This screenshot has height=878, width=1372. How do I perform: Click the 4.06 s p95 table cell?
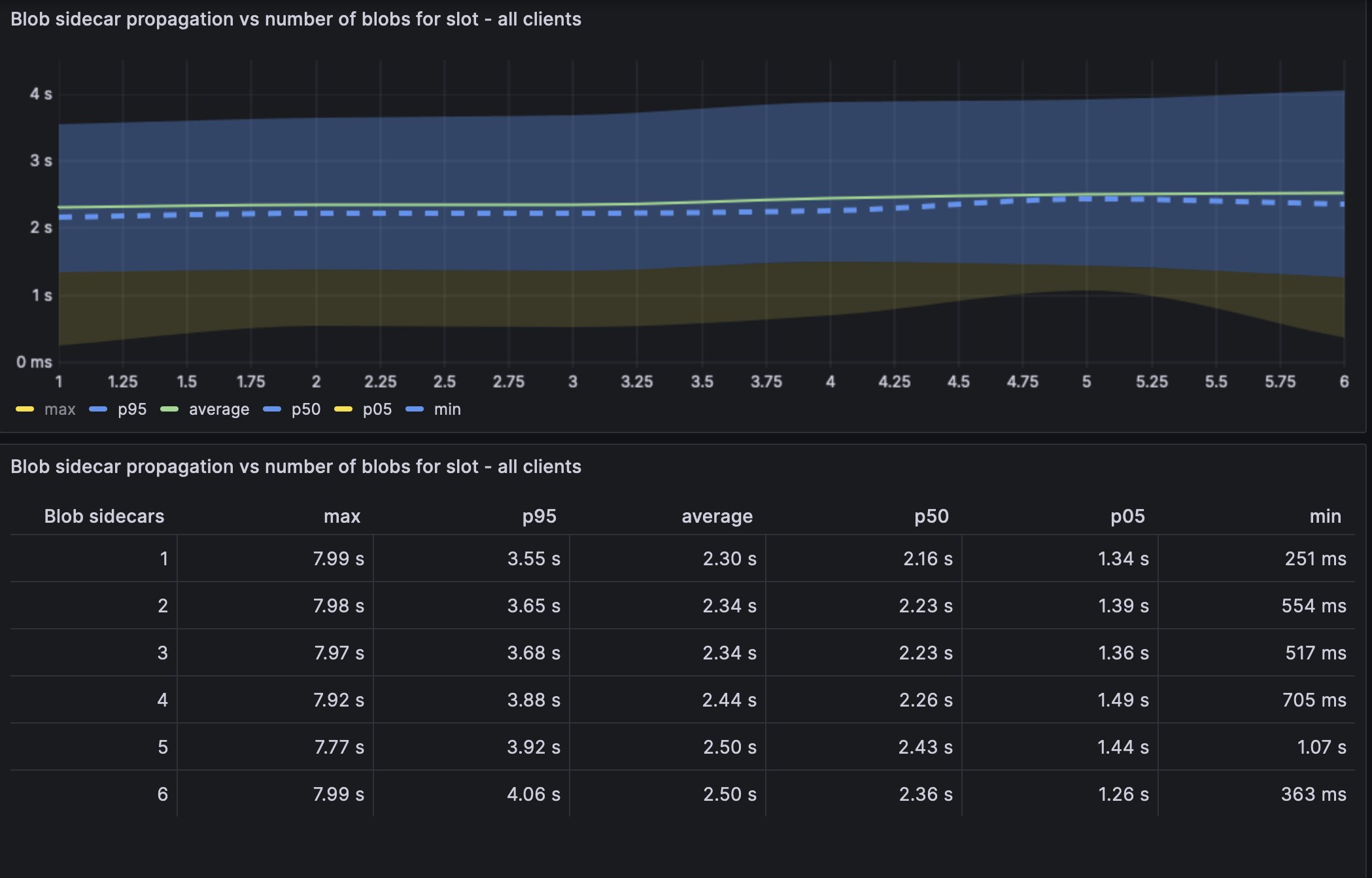point(534,794)
